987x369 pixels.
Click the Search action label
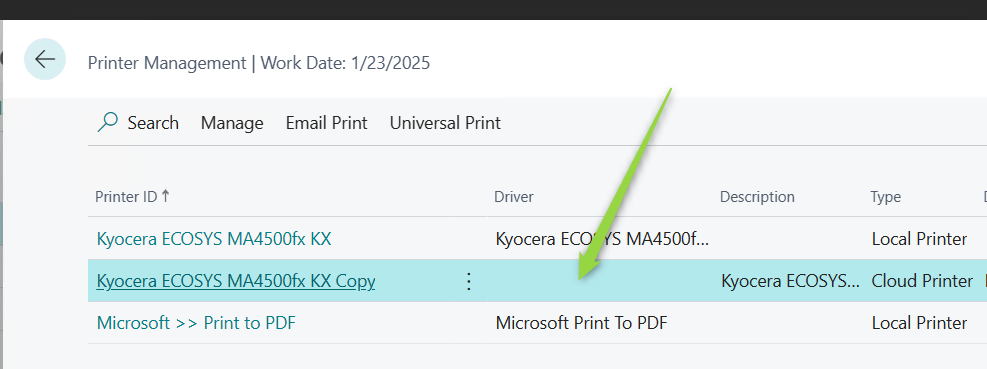coord(153,123)
